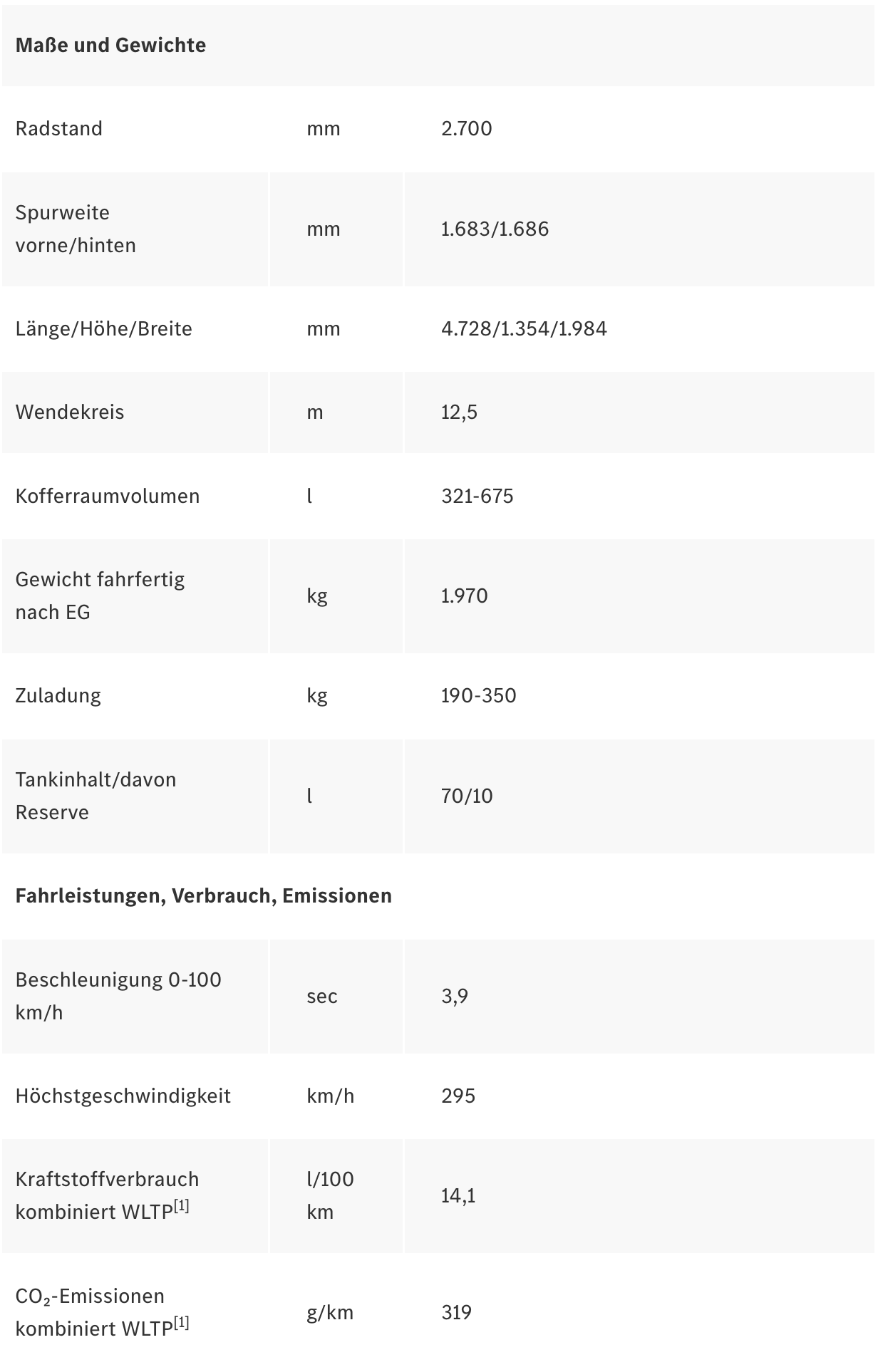
Task: Select the Länge/Höhe/Breite row label
Action: click(x=104, y=328)
